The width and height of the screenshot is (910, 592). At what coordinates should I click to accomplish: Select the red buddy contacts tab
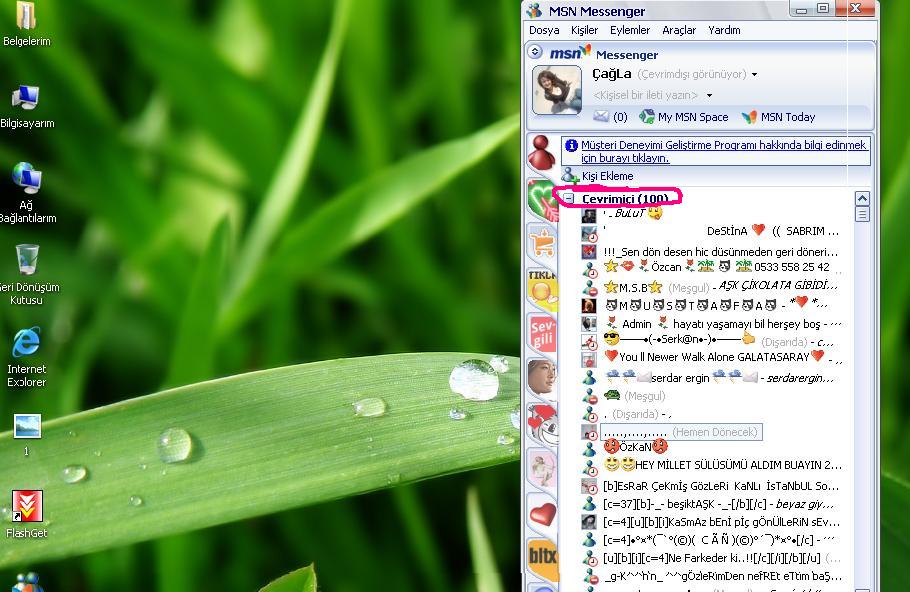(541, 153)
